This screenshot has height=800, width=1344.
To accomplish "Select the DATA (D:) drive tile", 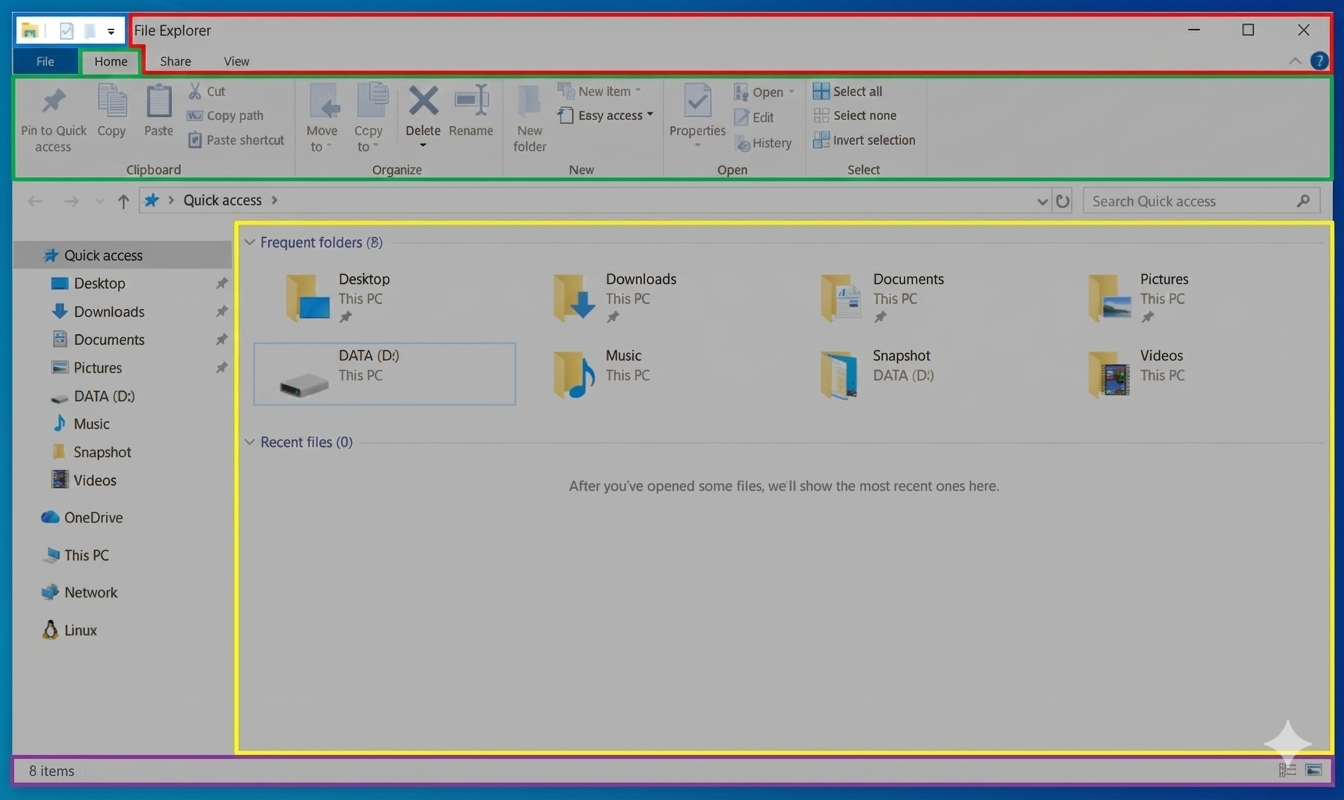I will (x=384, y=374).
